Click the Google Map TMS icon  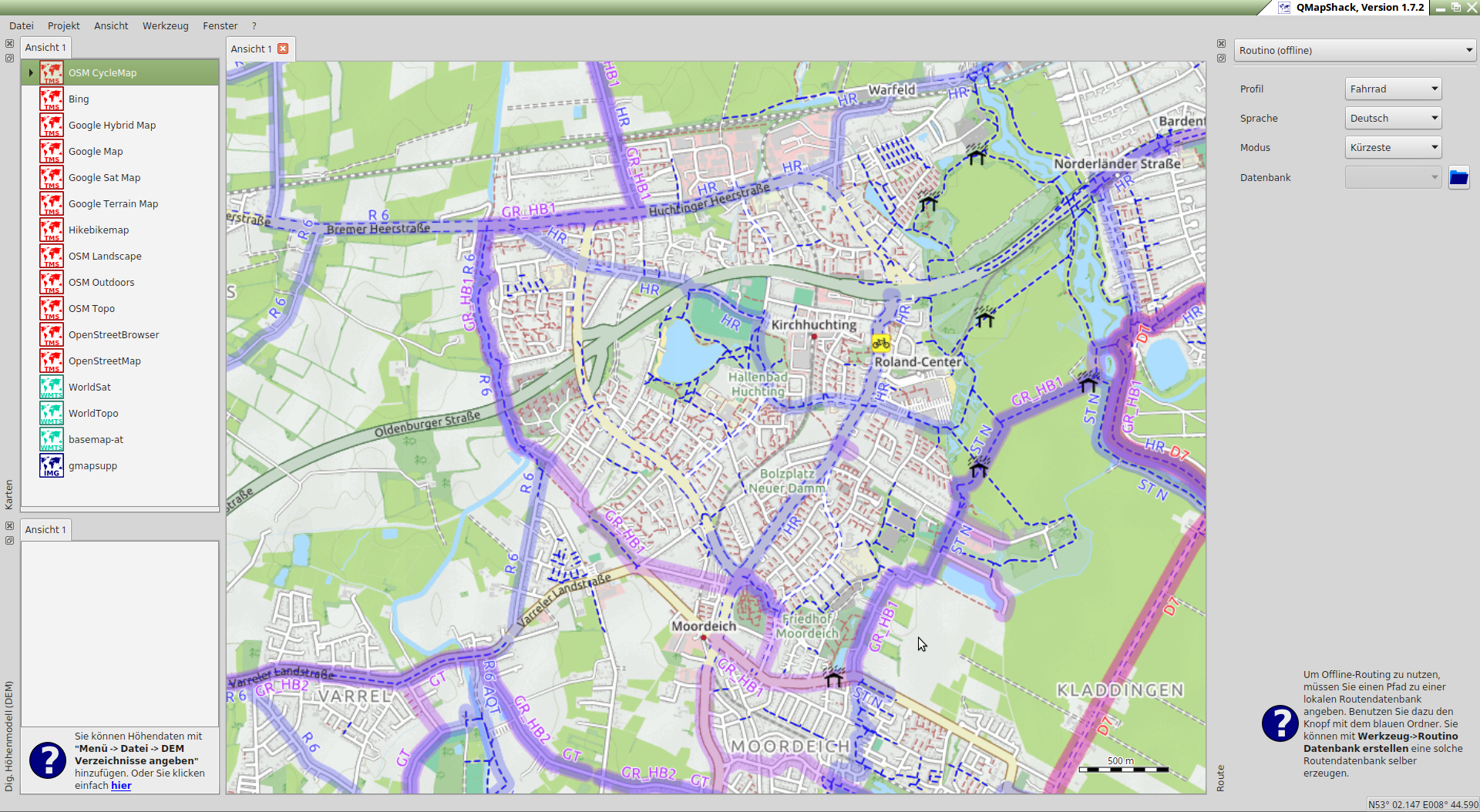point(52,151)
